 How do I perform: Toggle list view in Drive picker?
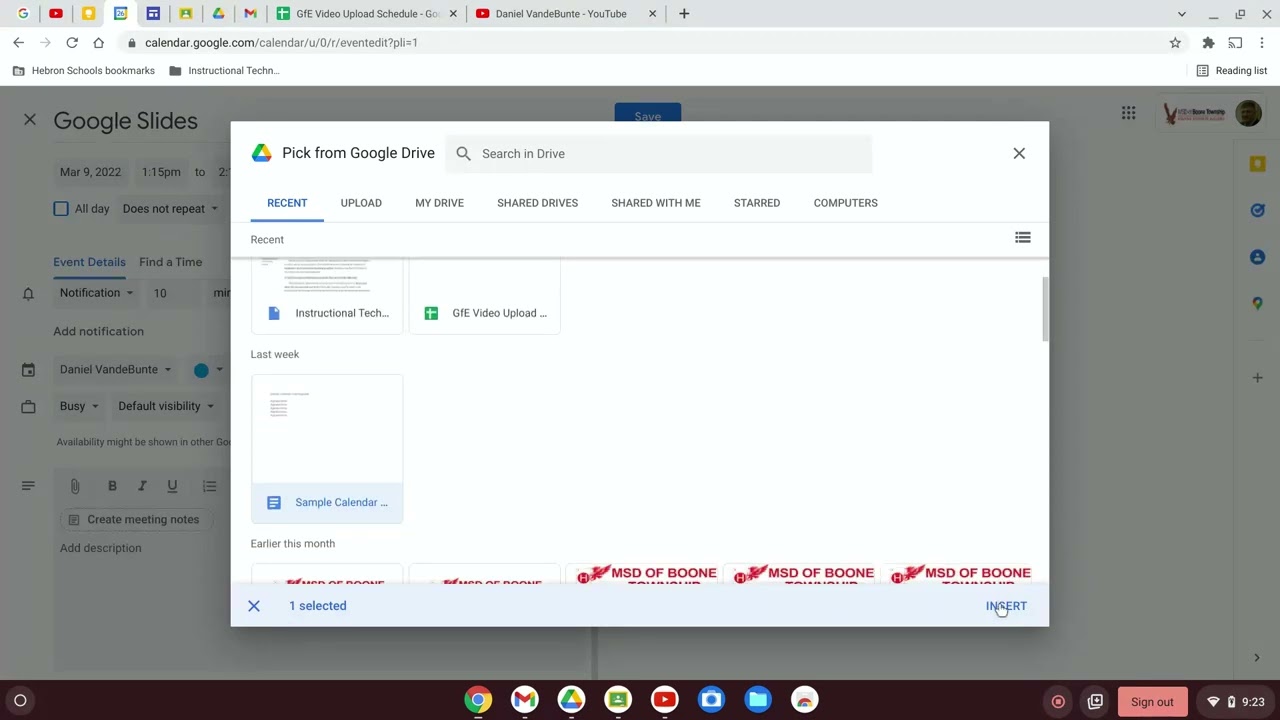(1022, 238)
